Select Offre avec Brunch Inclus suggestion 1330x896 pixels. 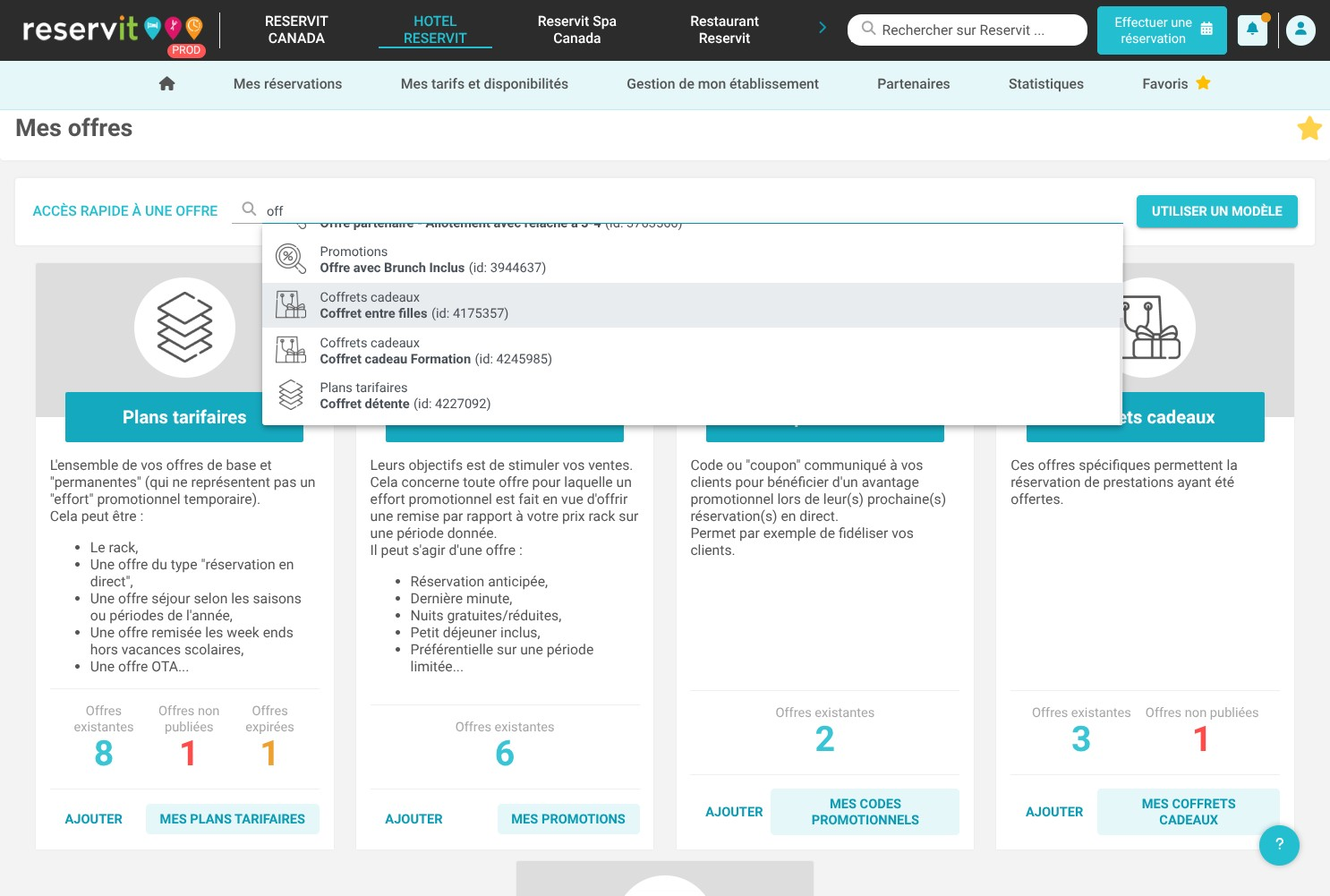pos(692,260)
